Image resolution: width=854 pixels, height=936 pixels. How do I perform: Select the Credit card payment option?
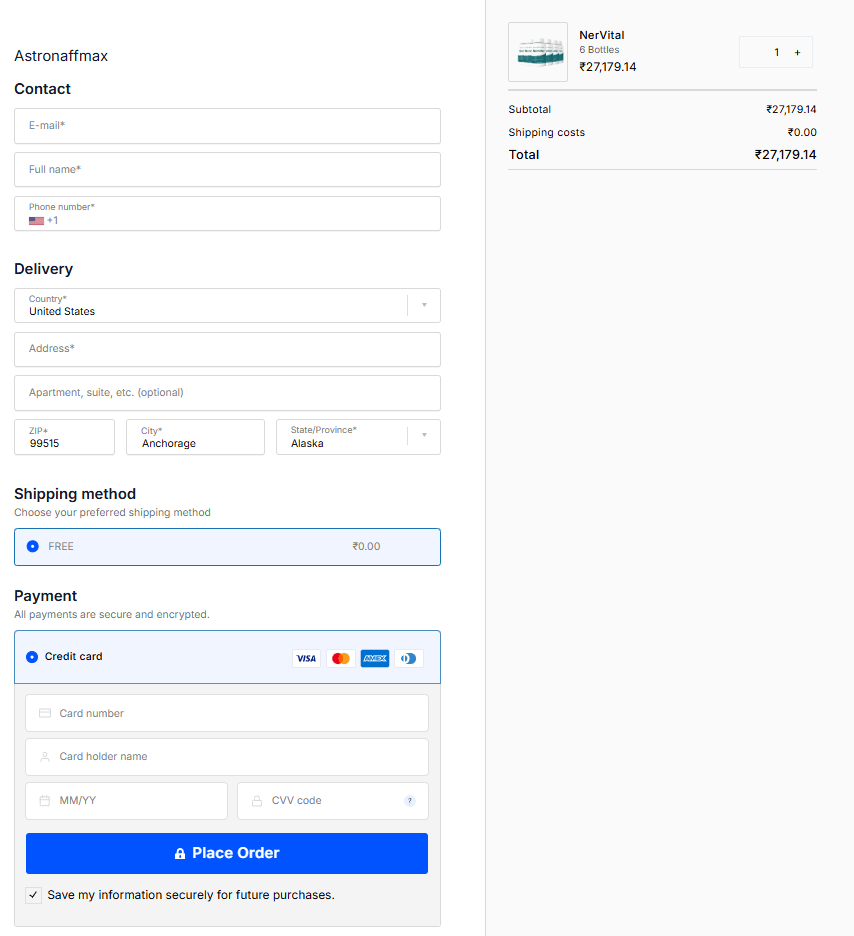(30, 656)
